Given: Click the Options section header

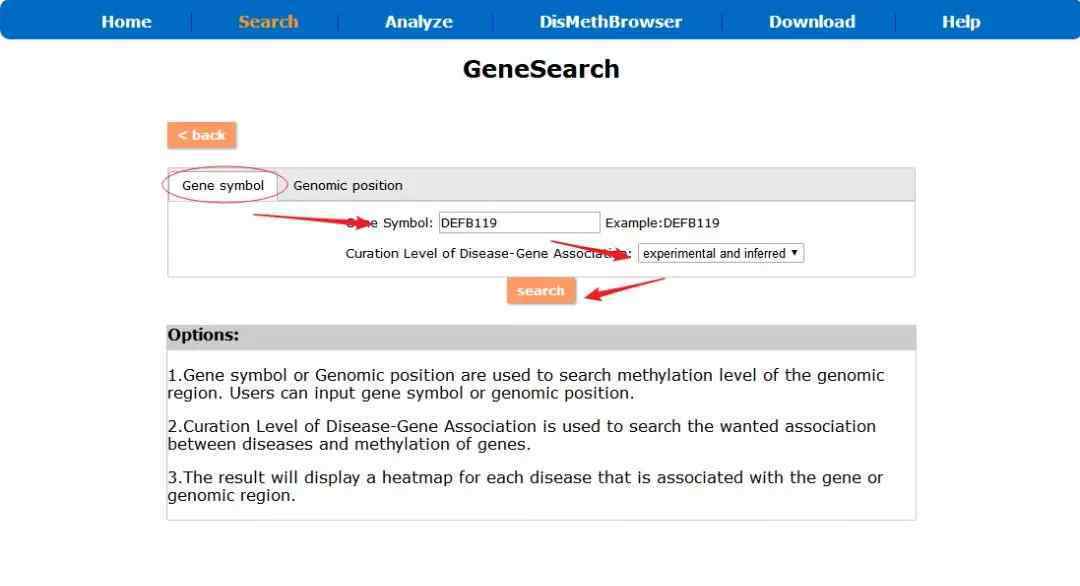Looking at the screenshot, I should pos(204,336).
